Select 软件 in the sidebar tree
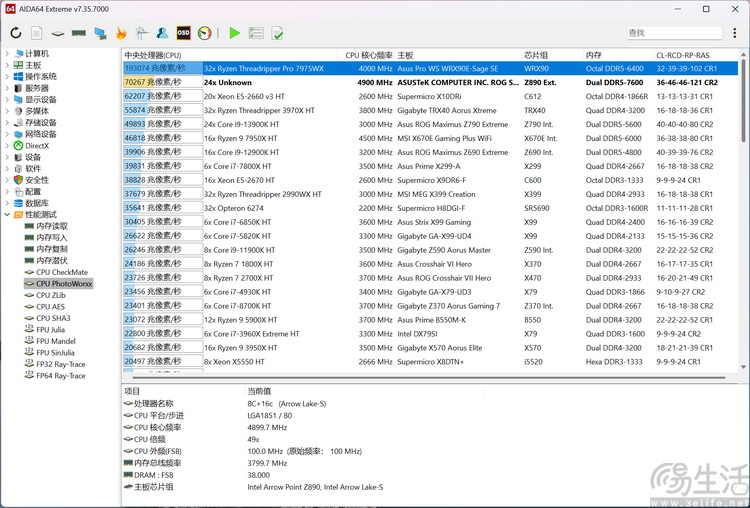750x508 pixels. (28, 168)
